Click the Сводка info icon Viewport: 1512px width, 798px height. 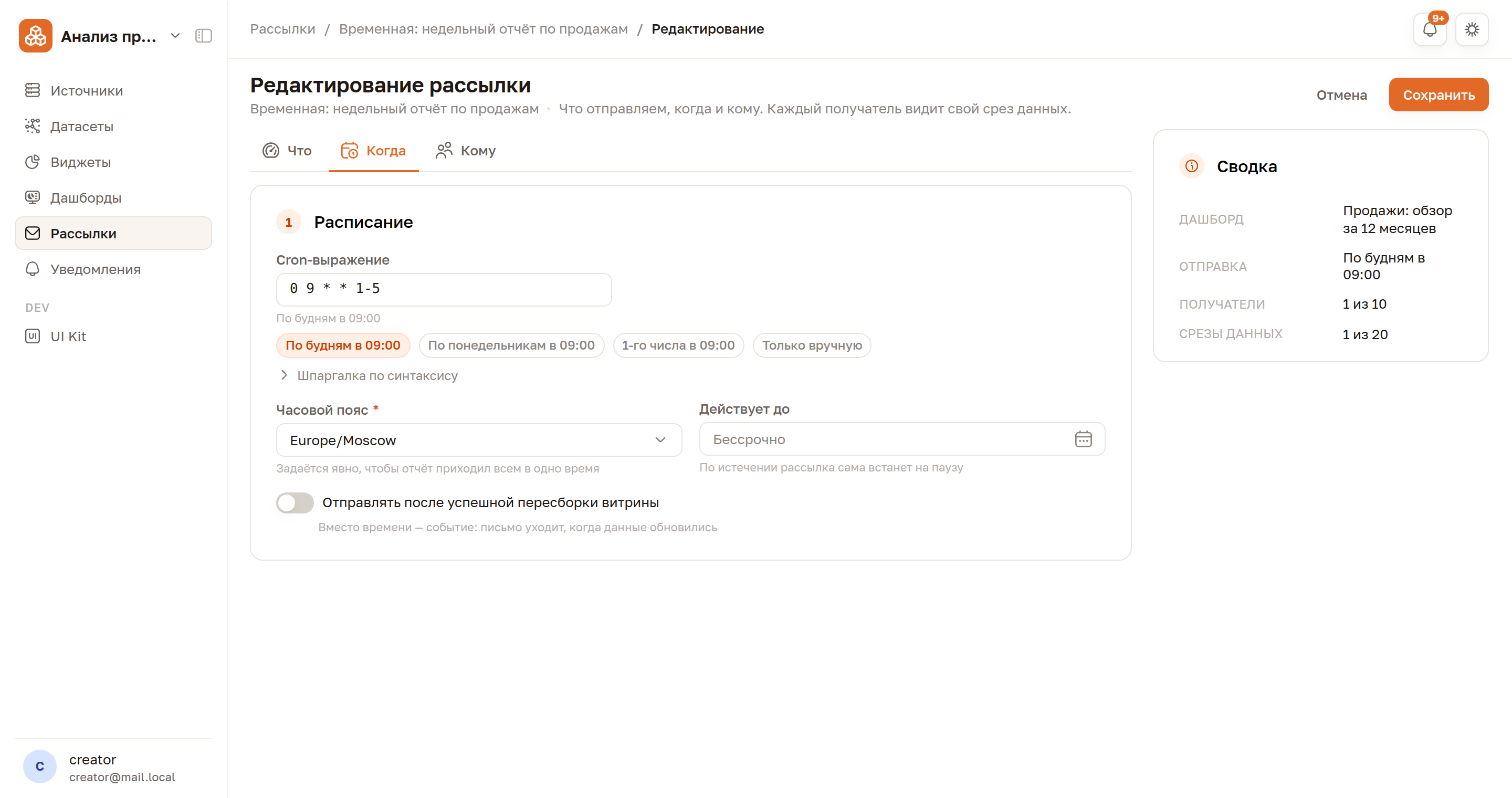[1192, 166]
